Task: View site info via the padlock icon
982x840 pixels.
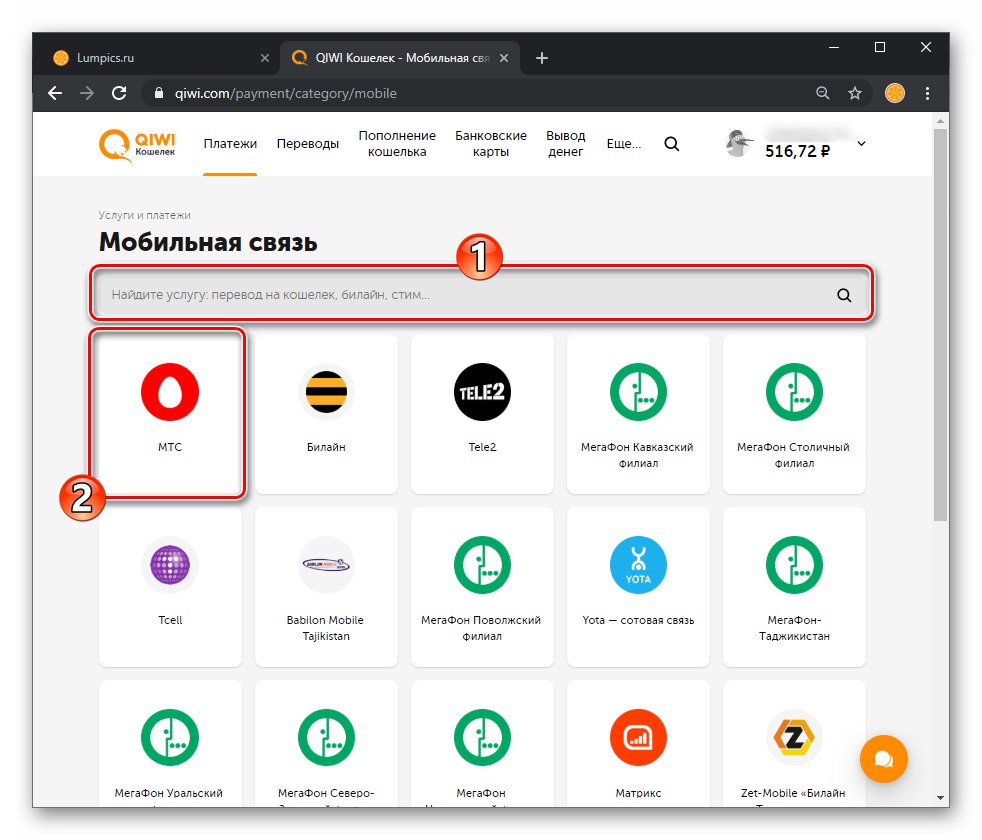Action: 159,93
